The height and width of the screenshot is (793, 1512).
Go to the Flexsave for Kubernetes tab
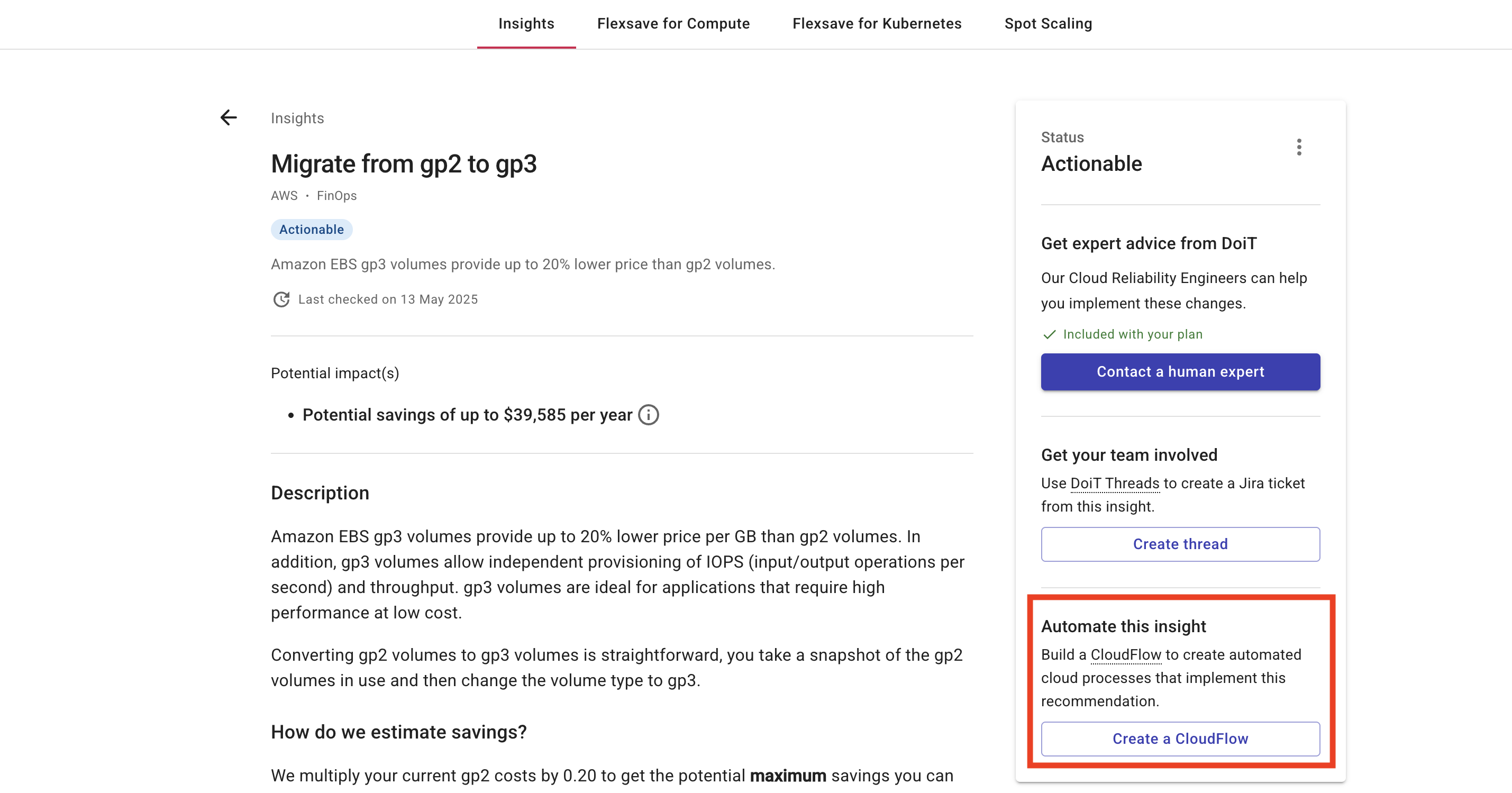pos(877,23)
